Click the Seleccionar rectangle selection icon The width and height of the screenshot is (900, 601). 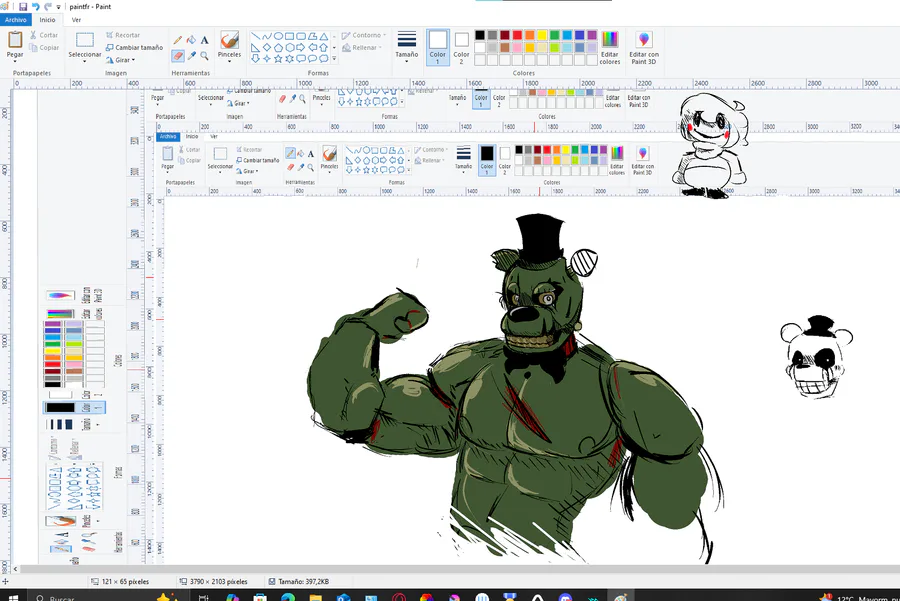click(85, 40)
